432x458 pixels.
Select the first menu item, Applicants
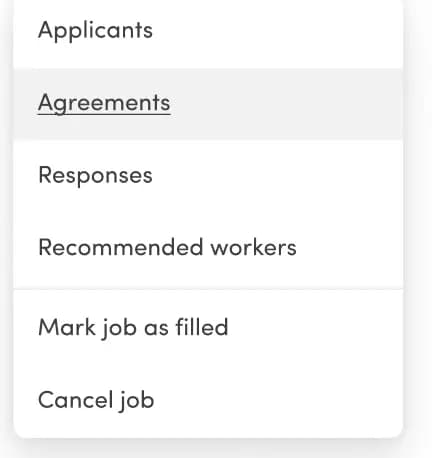pos(208,32)
